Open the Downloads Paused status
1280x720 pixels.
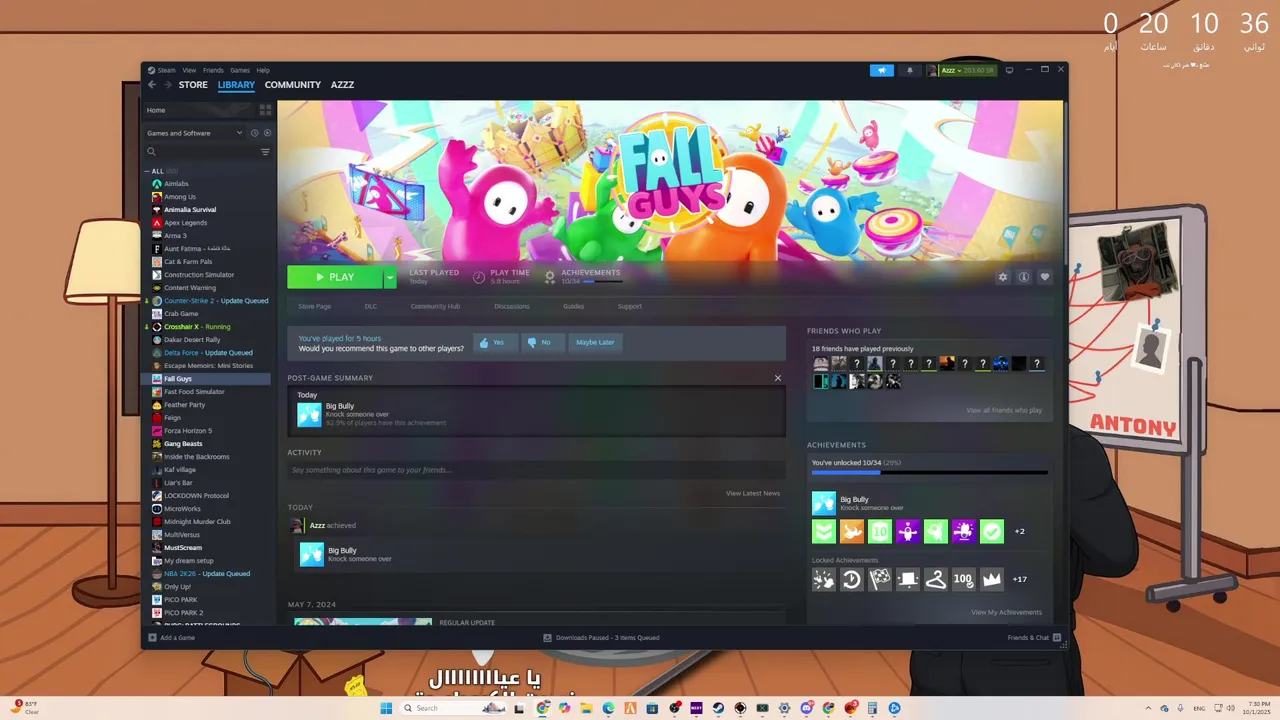601,637
